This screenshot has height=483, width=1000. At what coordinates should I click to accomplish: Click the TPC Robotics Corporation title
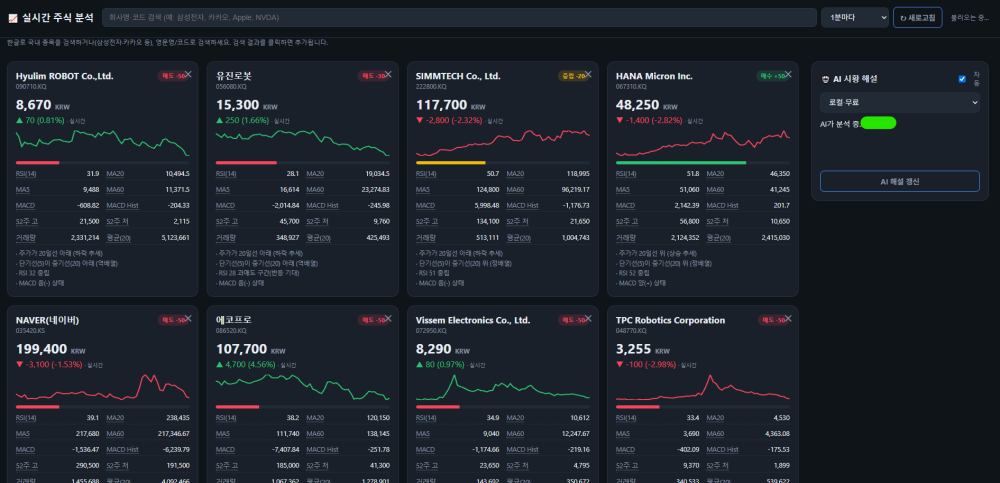coord(670,320)
